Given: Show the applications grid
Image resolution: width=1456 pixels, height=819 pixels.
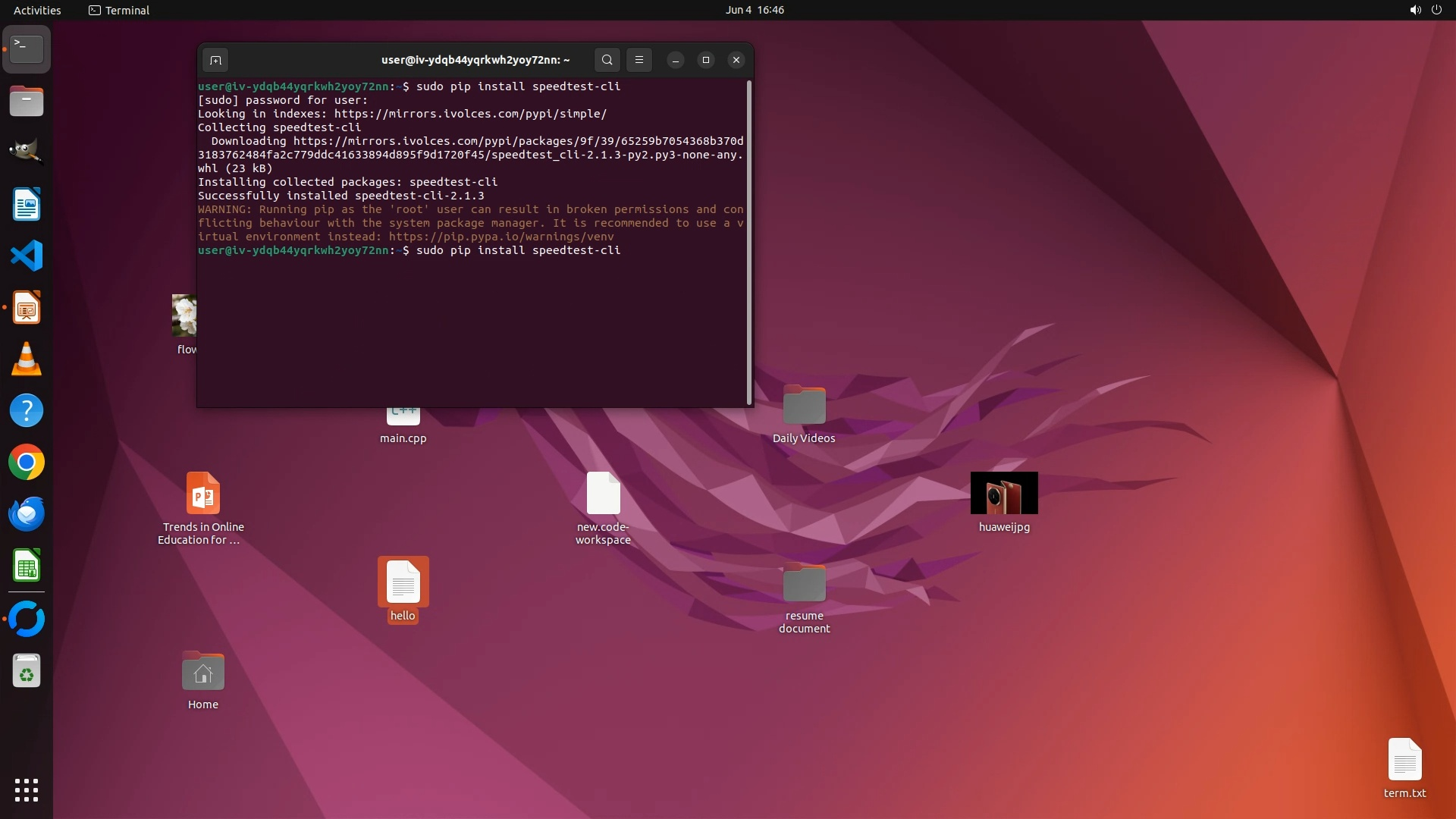Looking at the screenshot, I should 27,790.
